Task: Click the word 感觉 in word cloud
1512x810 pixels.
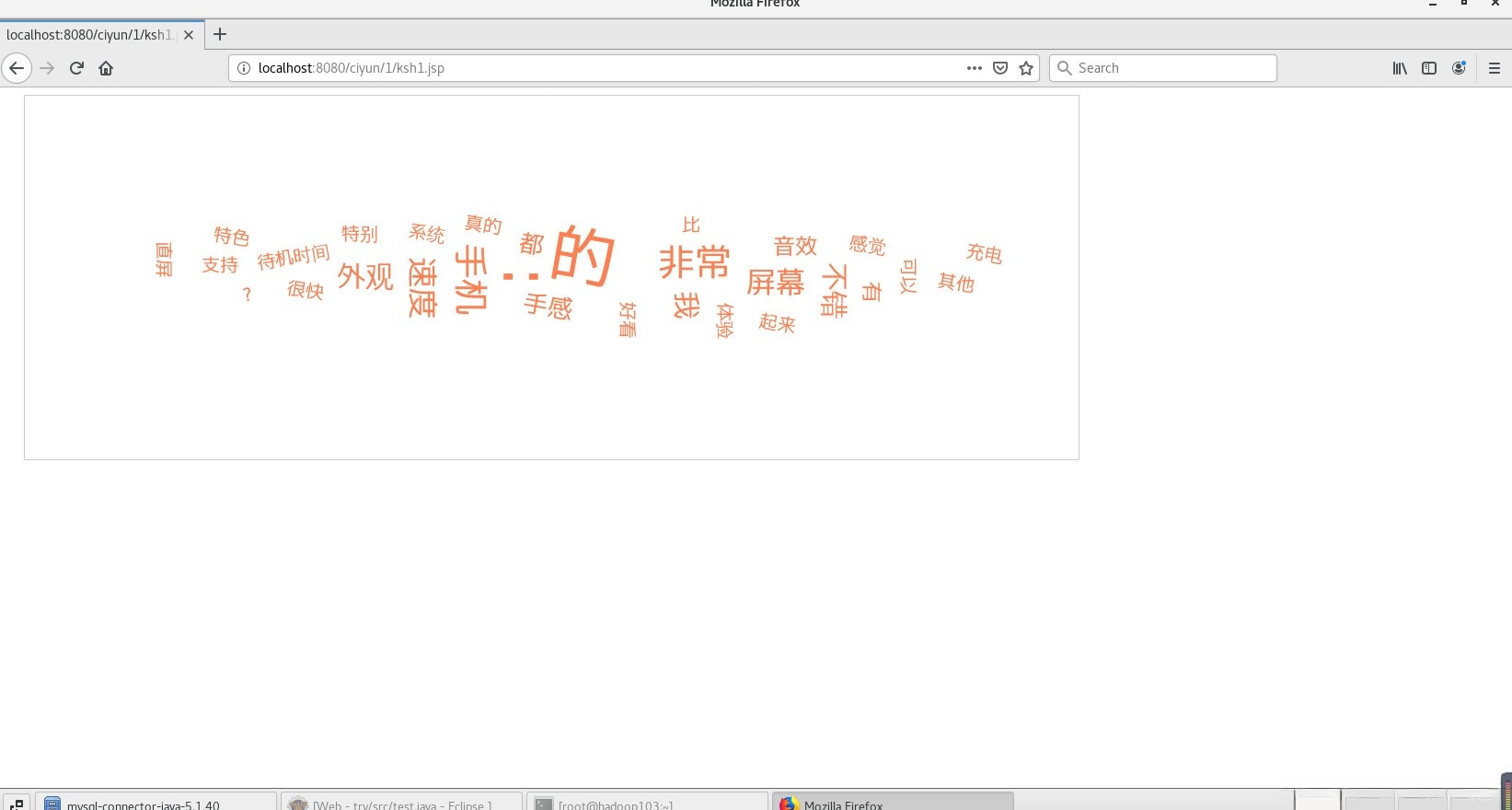Action: tap(867, 245)
